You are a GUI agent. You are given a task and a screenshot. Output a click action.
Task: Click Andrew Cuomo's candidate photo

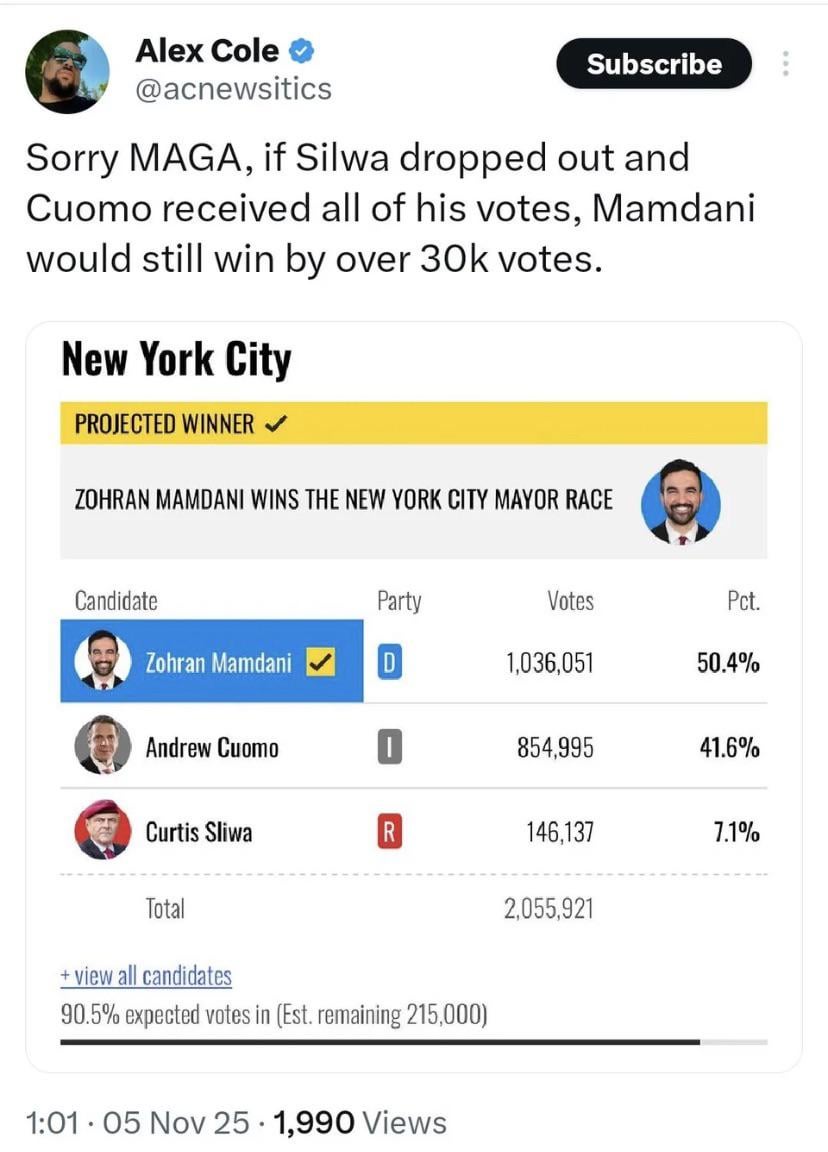coord(103,746)
